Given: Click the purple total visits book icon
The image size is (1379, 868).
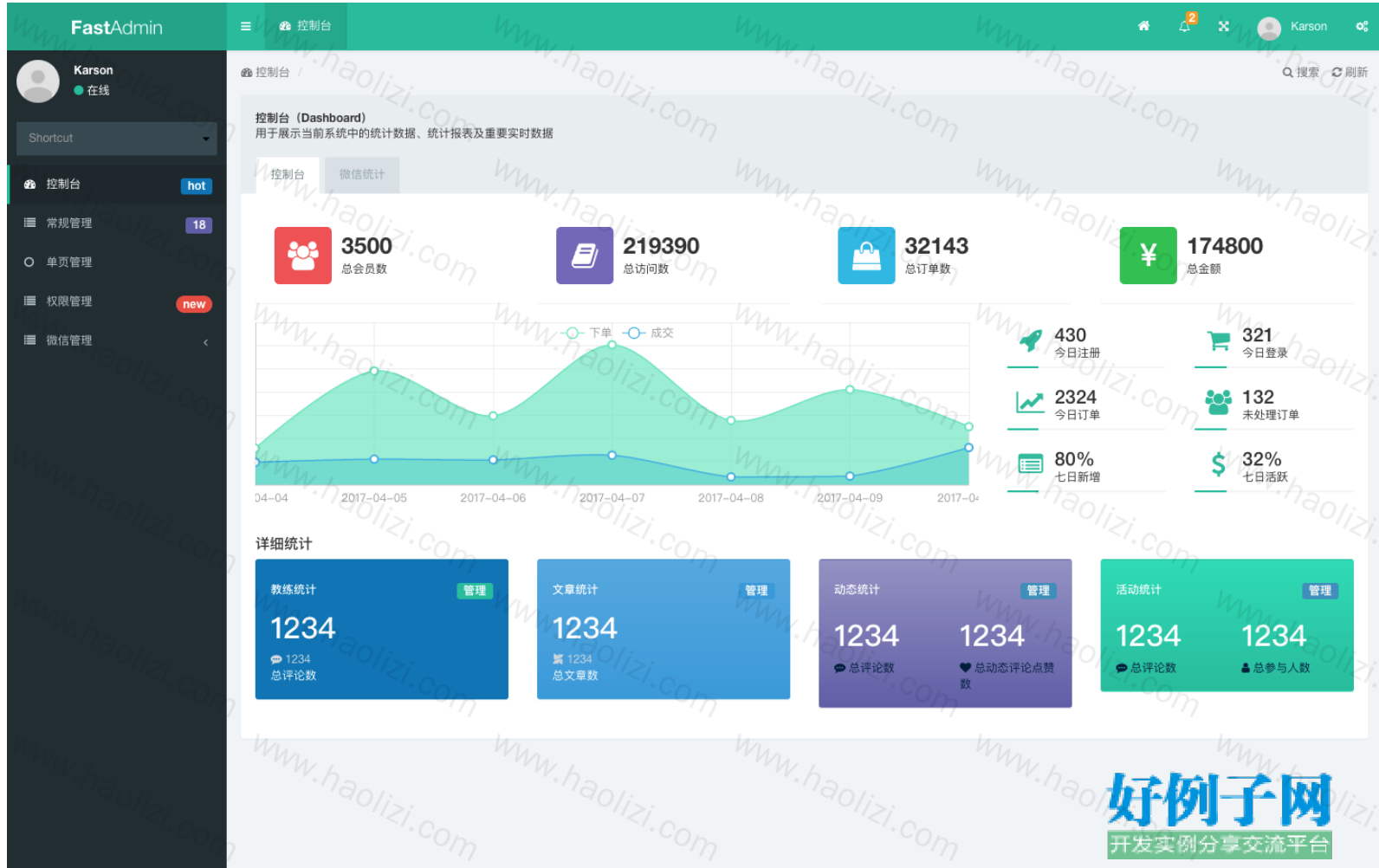Looking at the screenshot, I should click(x=585, y=256).
